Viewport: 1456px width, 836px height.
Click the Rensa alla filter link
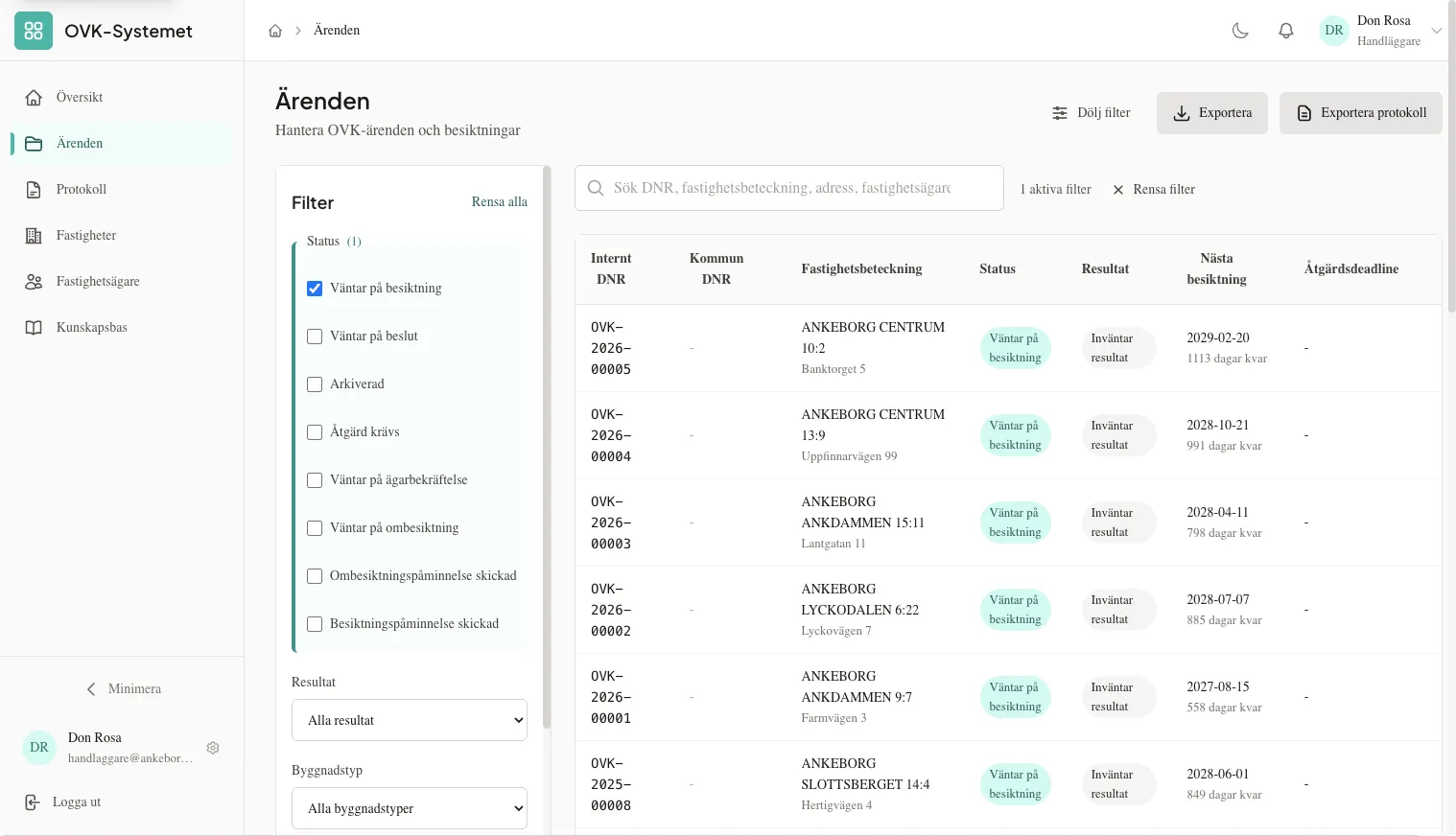point(499,202)
